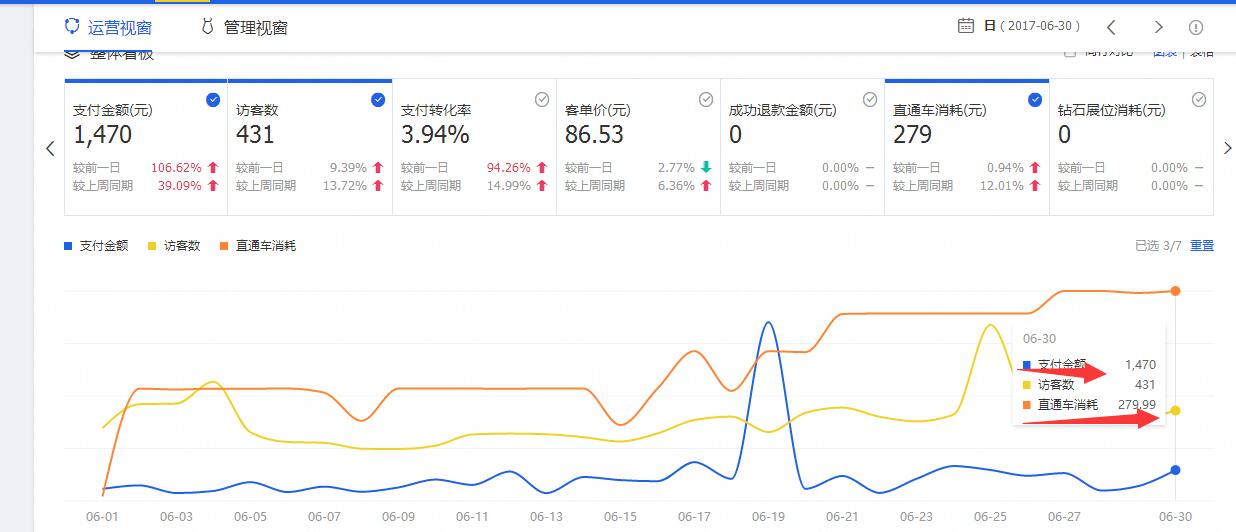Uncheck the 支付金额 metric card

tap(213, 99)
